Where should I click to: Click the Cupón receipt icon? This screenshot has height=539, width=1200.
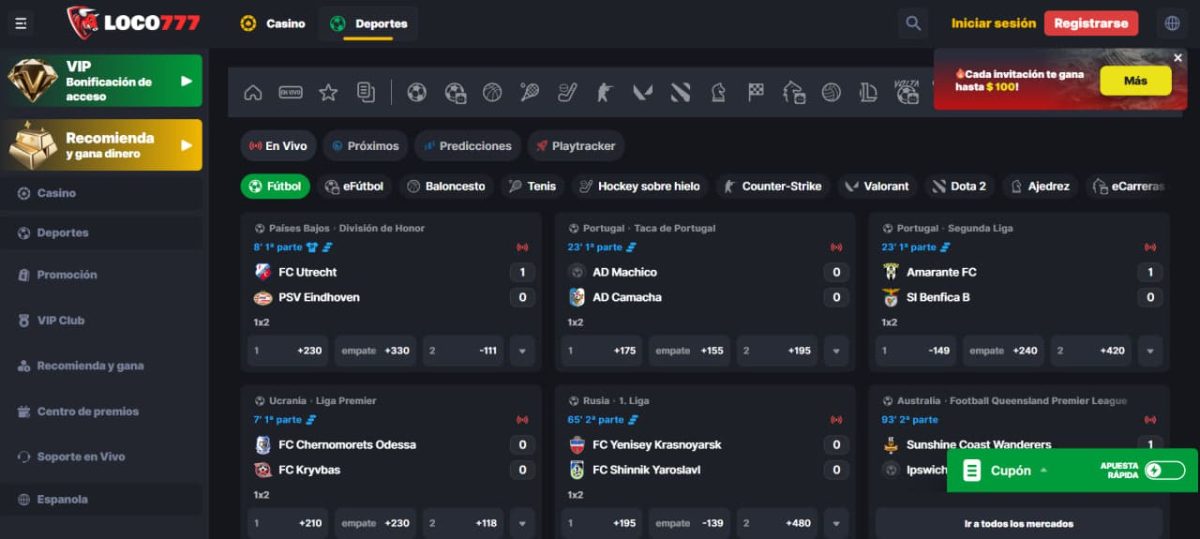point(971,471)
